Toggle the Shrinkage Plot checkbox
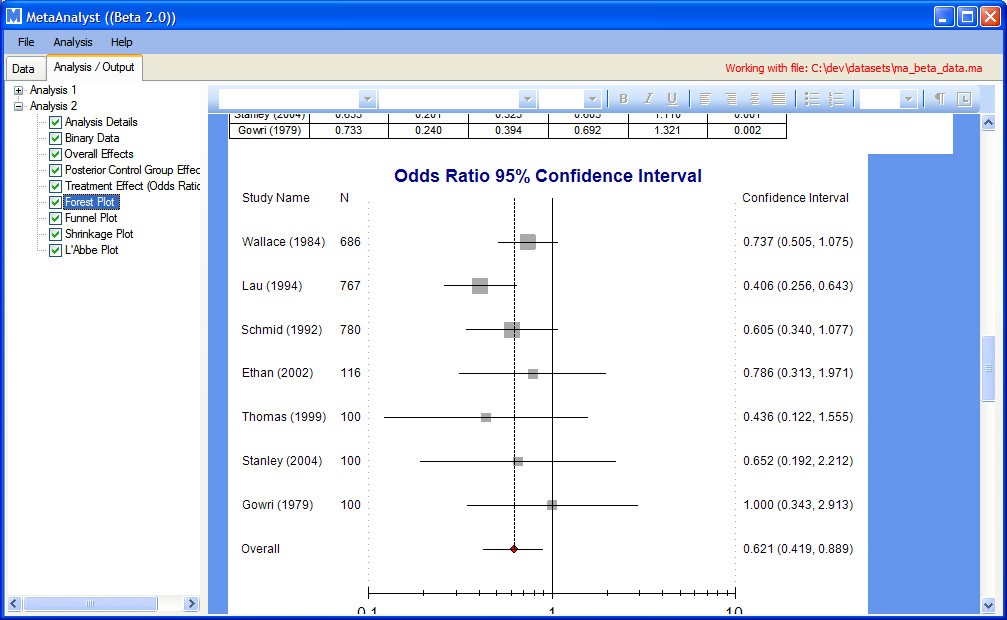Screen dimensions: 1007x620 point(56,234)
